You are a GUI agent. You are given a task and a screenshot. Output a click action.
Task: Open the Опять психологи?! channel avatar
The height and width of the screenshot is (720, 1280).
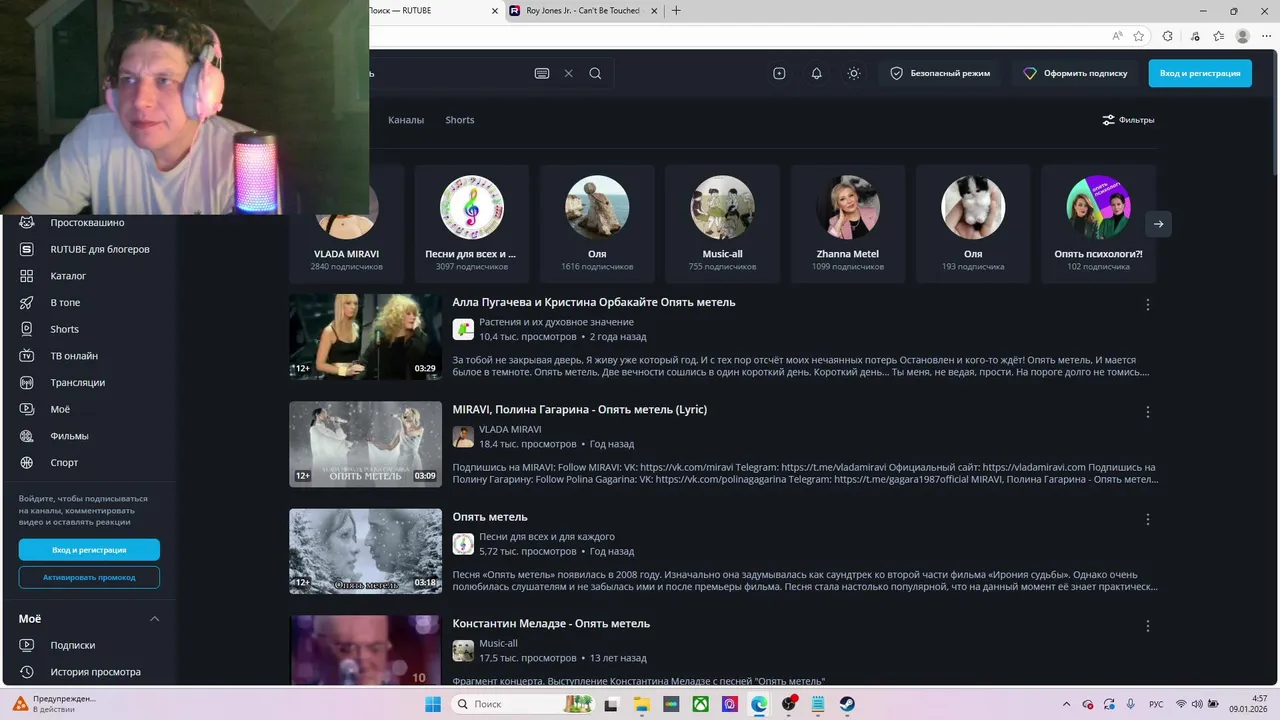pyautogui.click(x=1098, y=207)
